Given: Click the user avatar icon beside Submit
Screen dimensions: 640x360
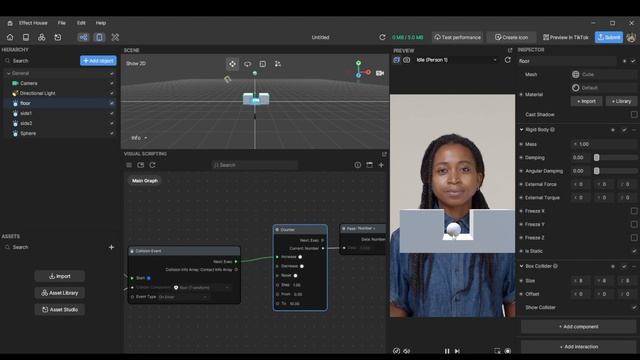Looking at the screenshot, I should 631,37.
